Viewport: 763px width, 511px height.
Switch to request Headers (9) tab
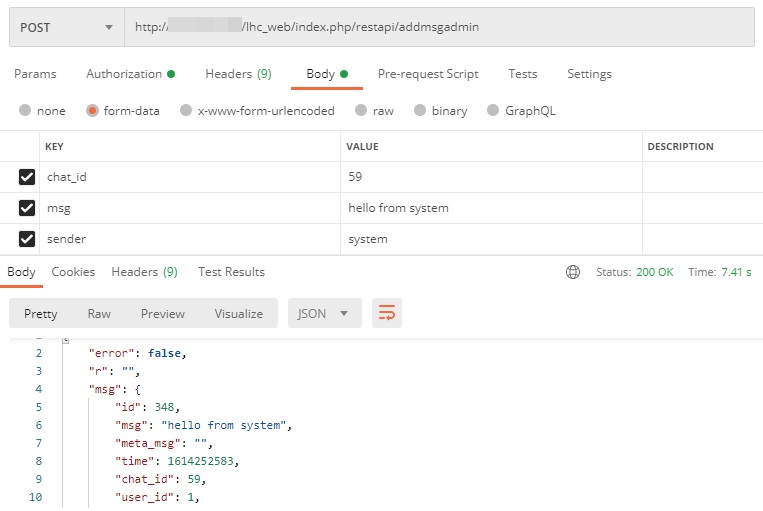coord(238,74)
